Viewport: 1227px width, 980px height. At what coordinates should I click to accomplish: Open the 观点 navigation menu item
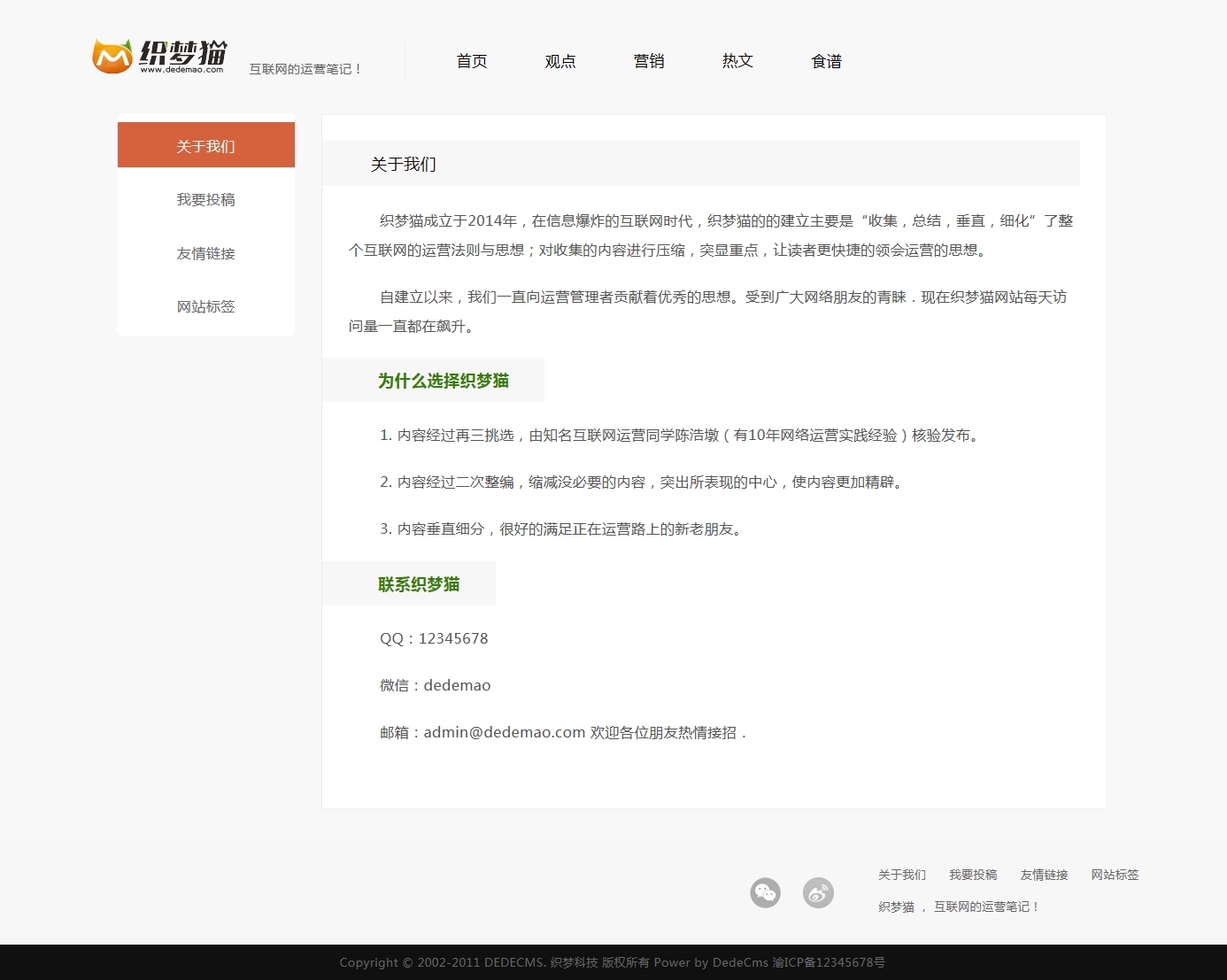point(560,61)
